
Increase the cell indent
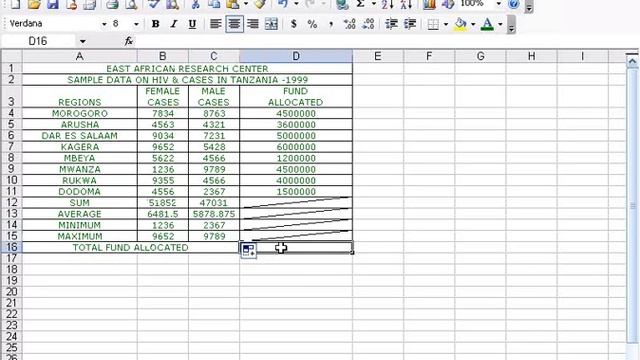[x=410, y=24]
